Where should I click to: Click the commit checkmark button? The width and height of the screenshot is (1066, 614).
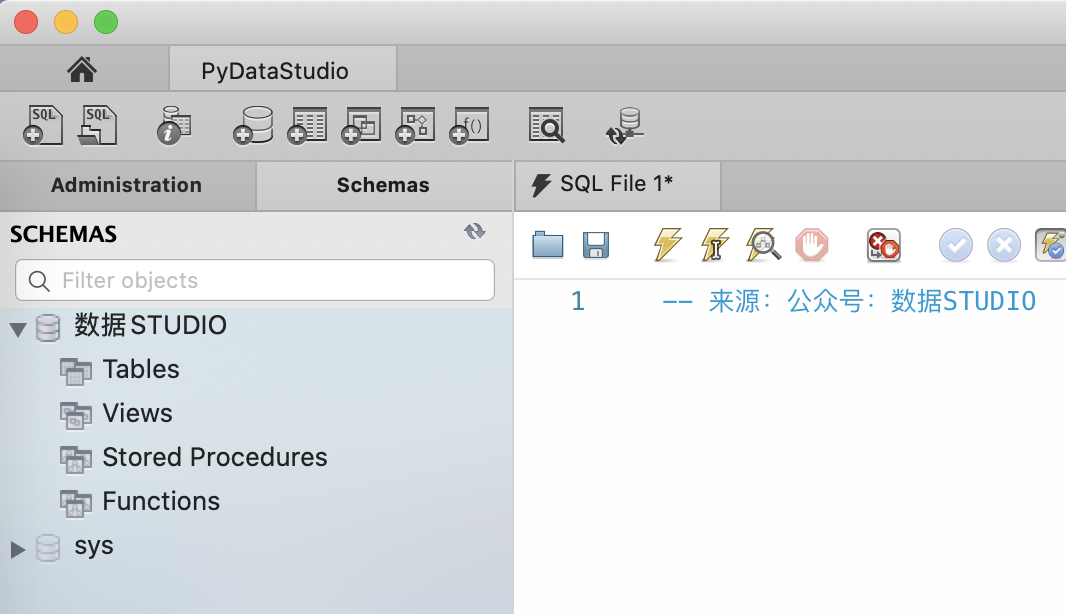pos(955,244)
